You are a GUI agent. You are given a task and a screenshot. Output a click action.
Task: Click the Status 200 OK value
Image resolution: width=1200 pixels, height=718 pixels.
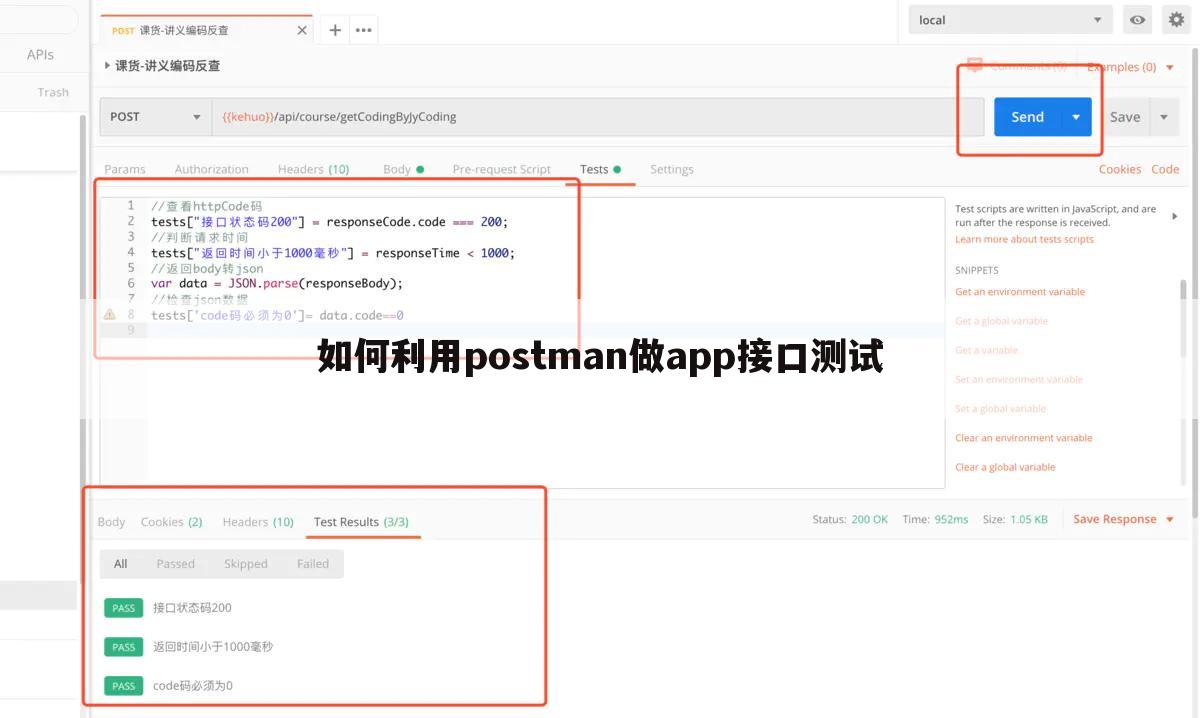(869, 520)
